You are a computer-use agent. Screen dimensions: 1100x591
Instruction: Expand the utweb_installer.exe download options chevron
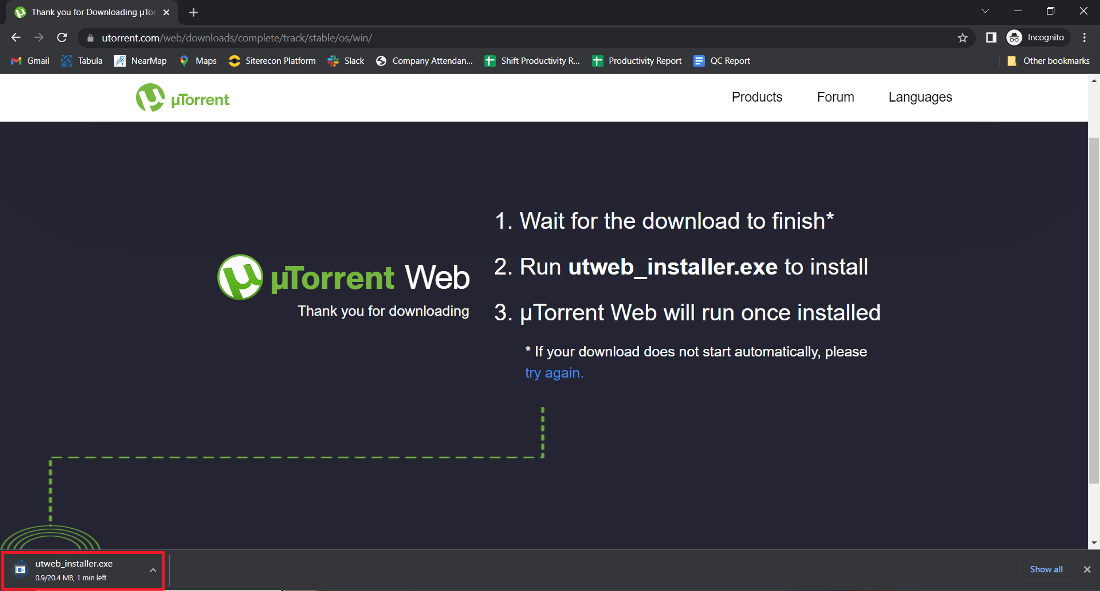(x=153, y=570)
